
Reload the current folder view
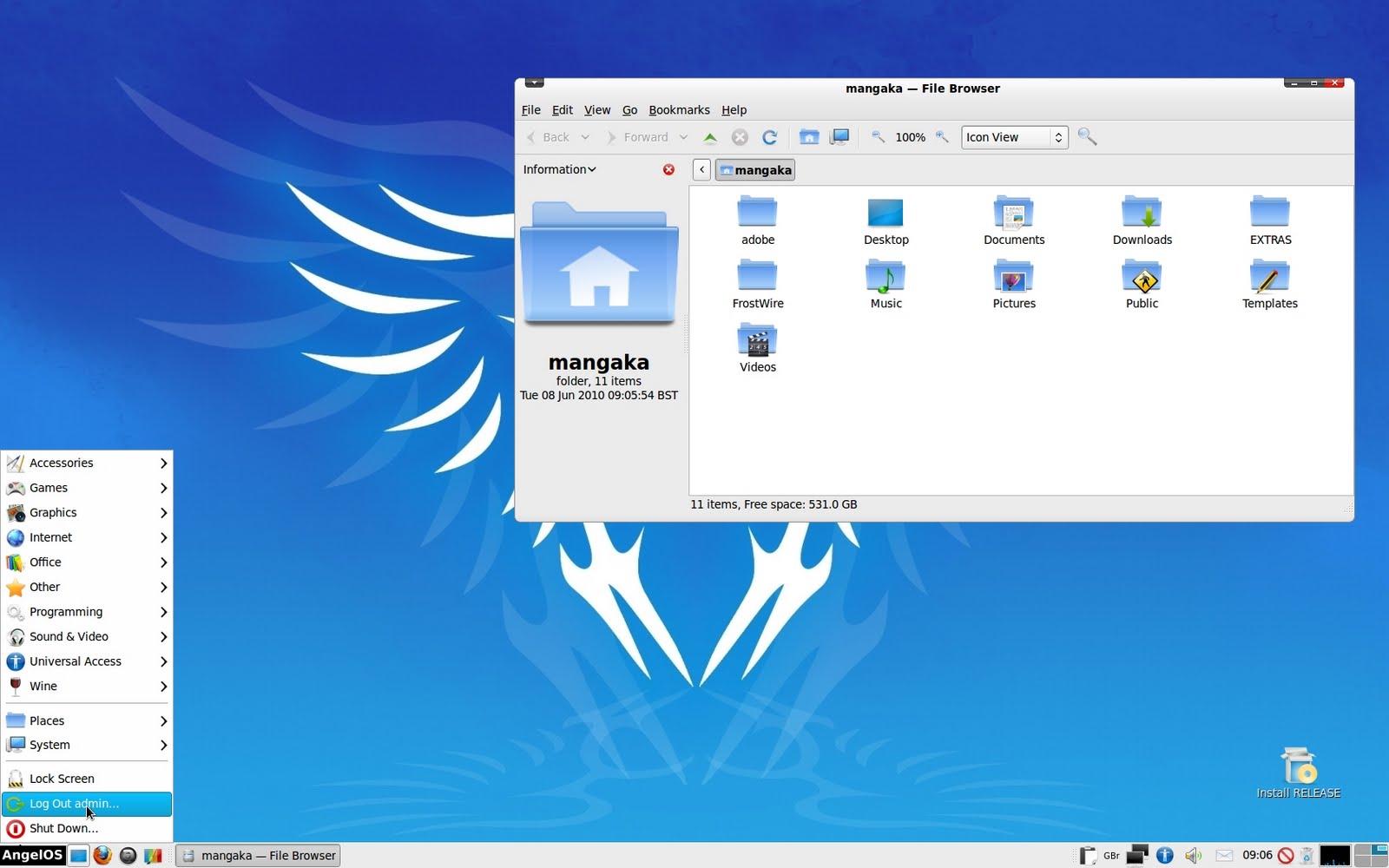[771, 137]
